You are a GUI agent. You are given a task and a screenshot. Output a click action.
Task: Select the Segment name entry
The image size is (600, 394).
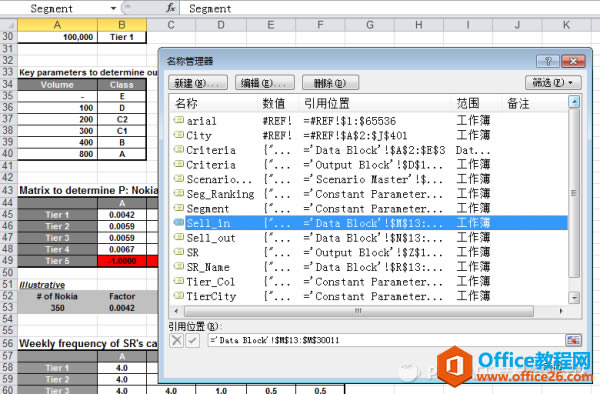tap(369, 208)
